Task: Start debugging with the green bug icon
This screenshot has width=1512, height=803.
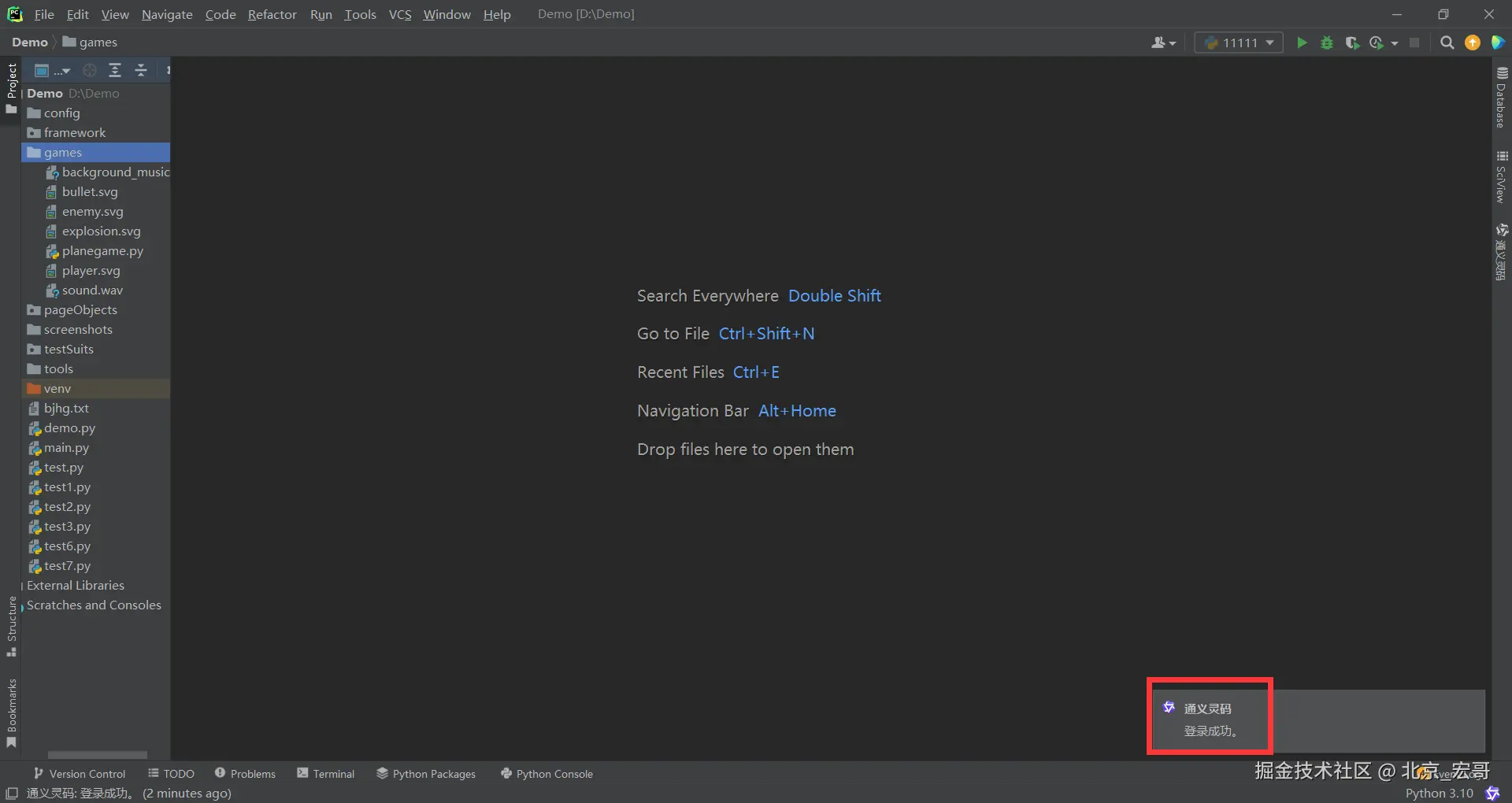Action: pyautogui.click(x=1327, y=43)
